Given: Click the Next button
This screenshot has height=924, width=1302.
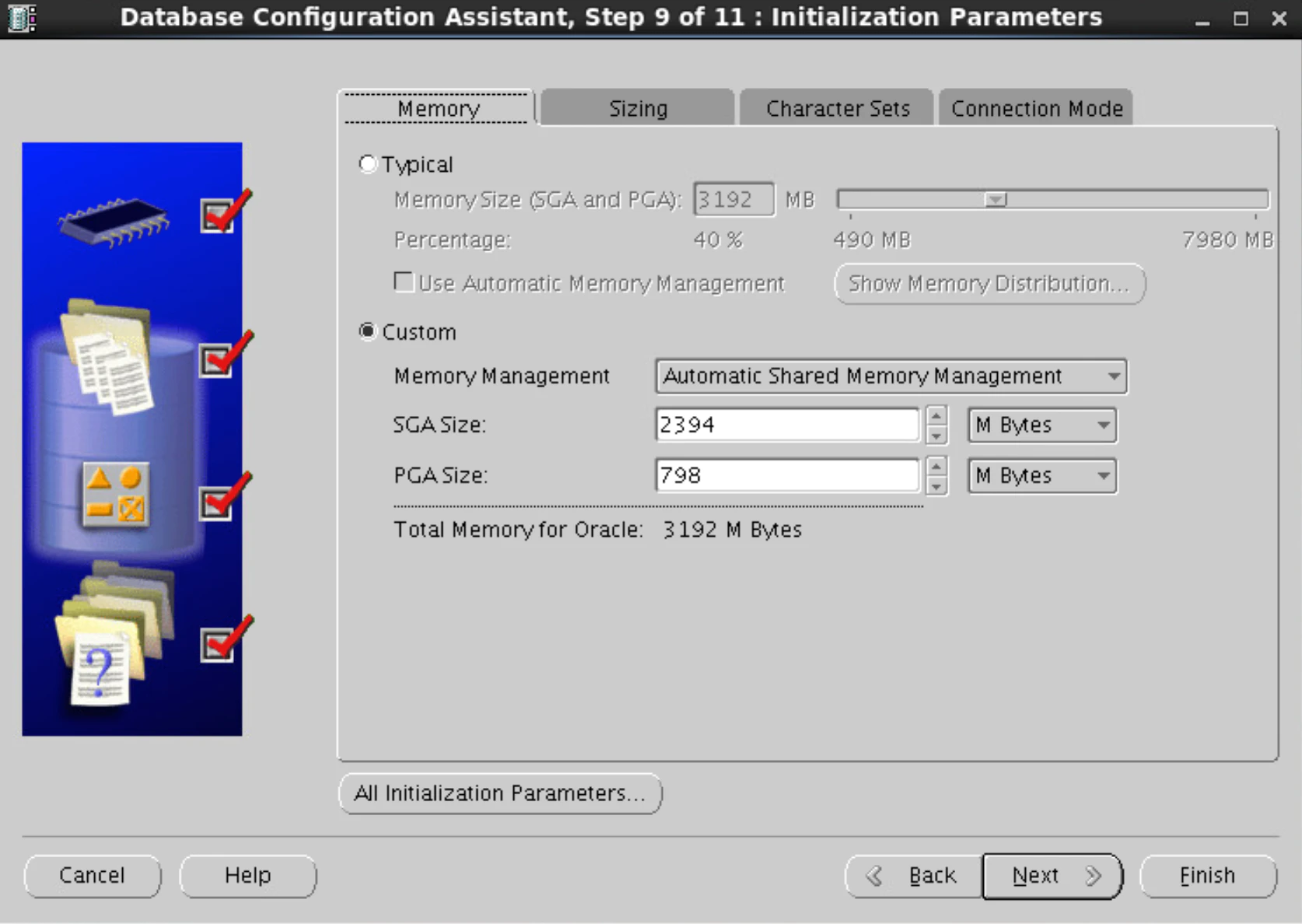Looking at the screenshot, I should (x=1052, y=876).
